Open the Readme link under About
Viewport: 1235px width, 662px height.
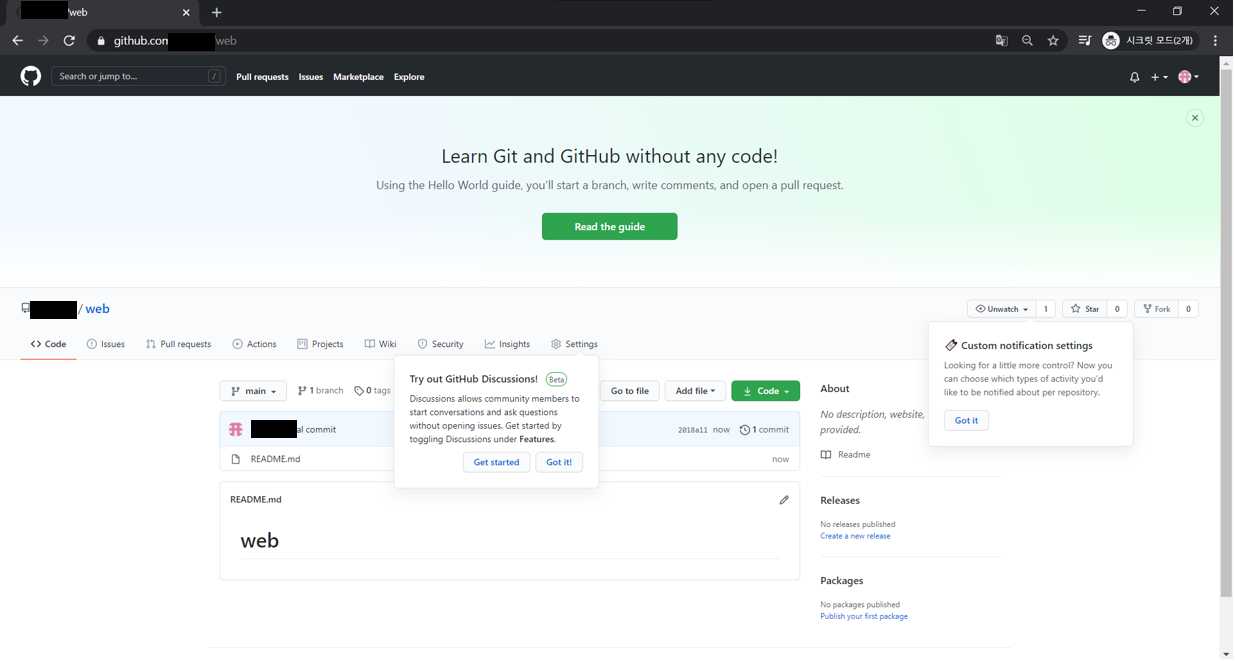point(846,455)
